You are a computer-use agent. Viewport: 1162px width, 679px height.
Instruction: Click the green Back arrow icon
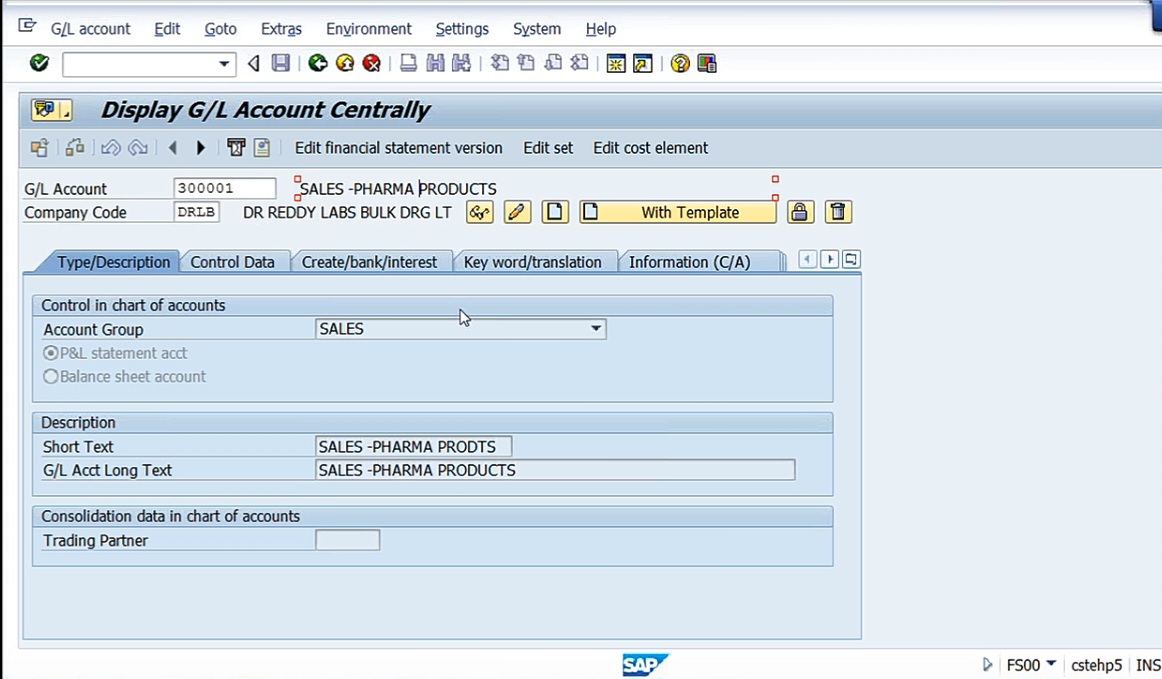tap(318, 63)
